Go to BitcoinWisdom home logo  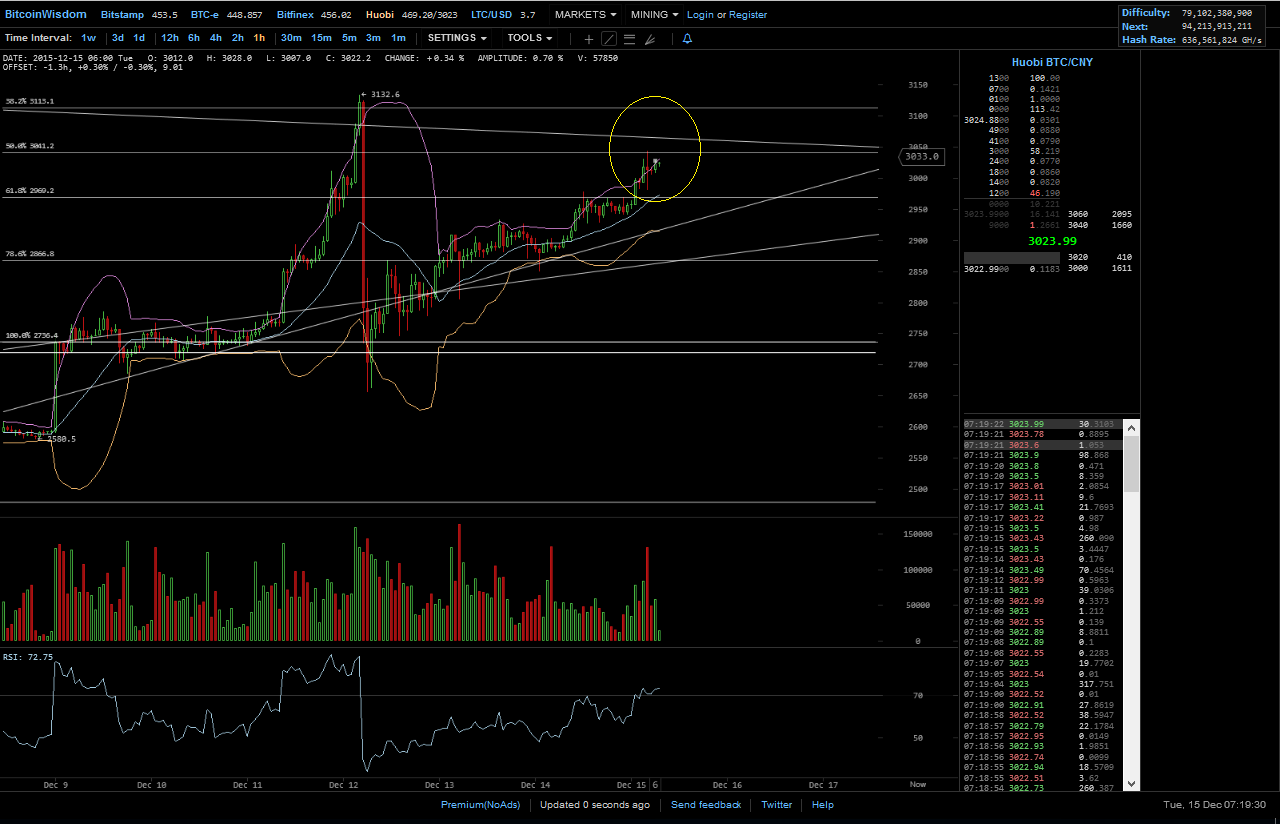tap(46, 15)
